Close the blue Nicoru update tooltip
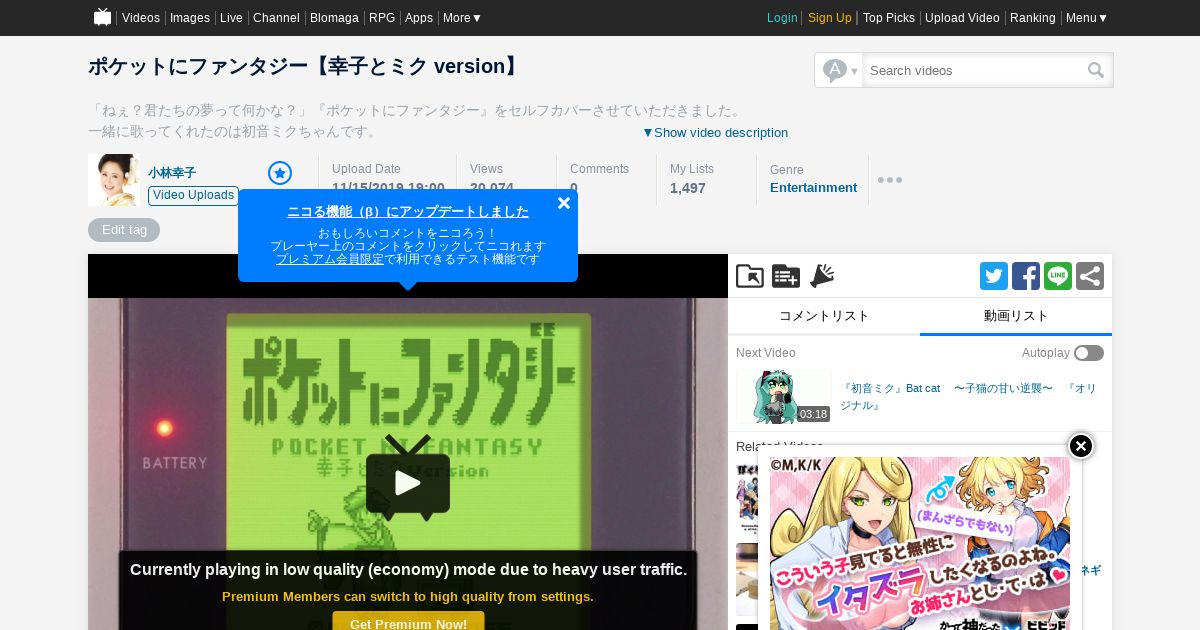Viewport: 1200px width, 630px height. (564, 203)
